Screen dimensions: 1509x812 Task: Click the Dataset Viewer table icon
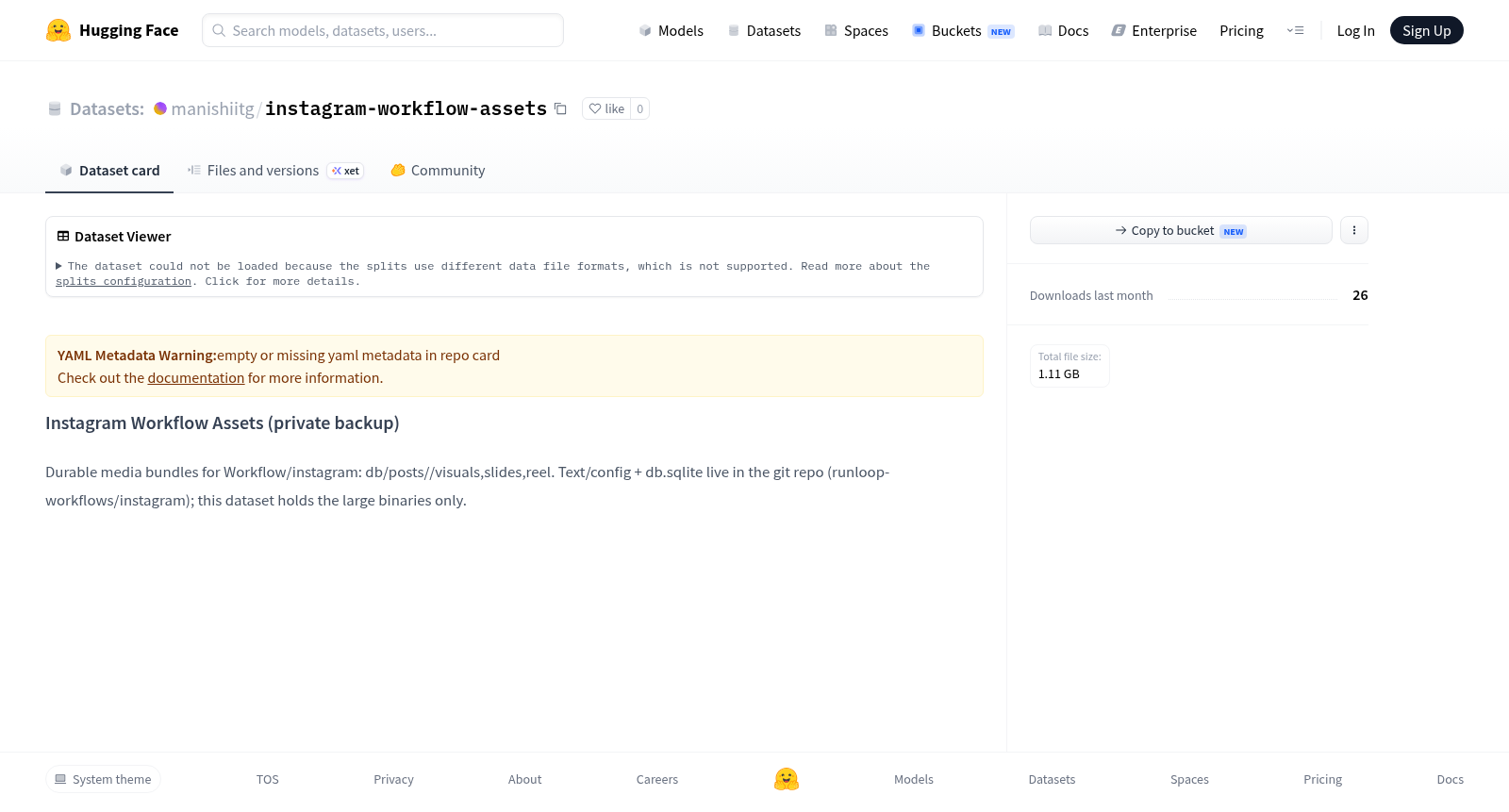(63, 237)
